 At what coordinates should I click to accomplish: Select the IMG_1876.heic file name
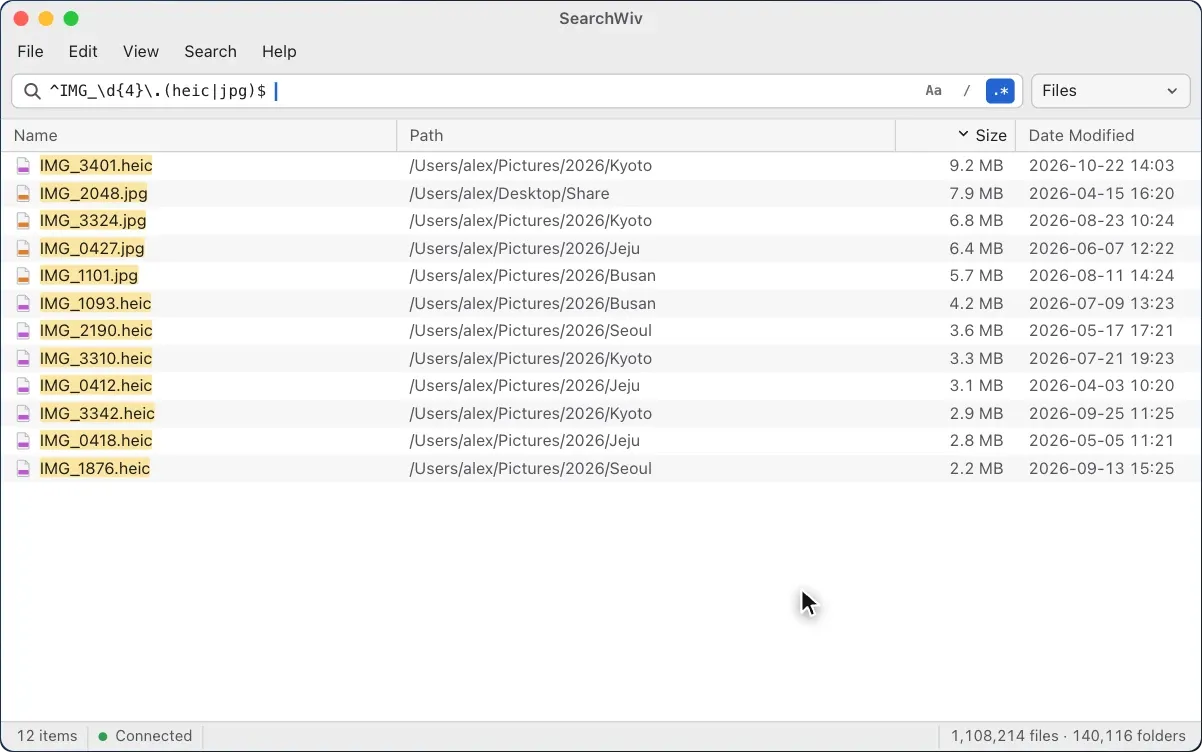pos(95,469)
